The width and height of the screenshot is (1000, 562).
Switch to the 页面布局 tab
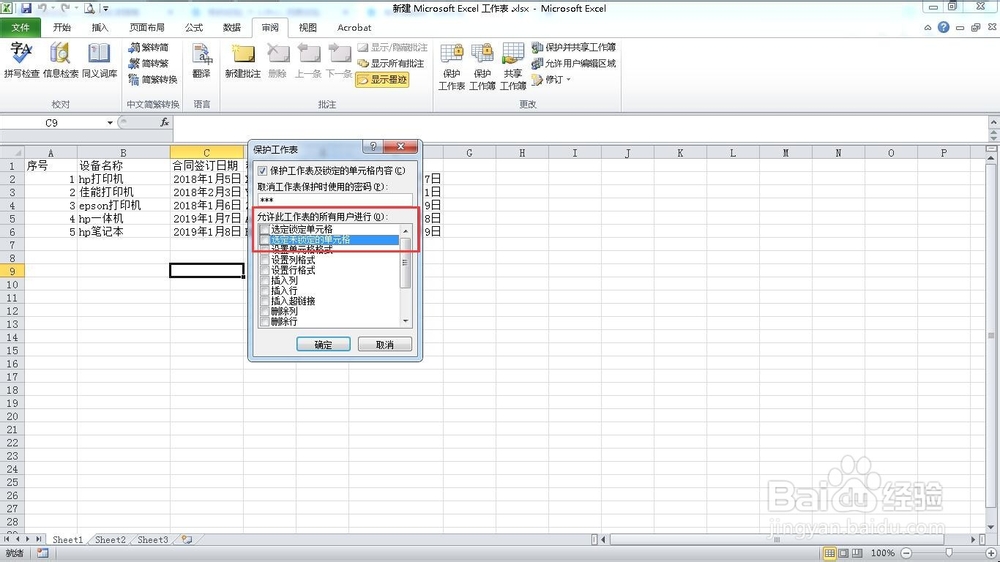pos(147,27)
